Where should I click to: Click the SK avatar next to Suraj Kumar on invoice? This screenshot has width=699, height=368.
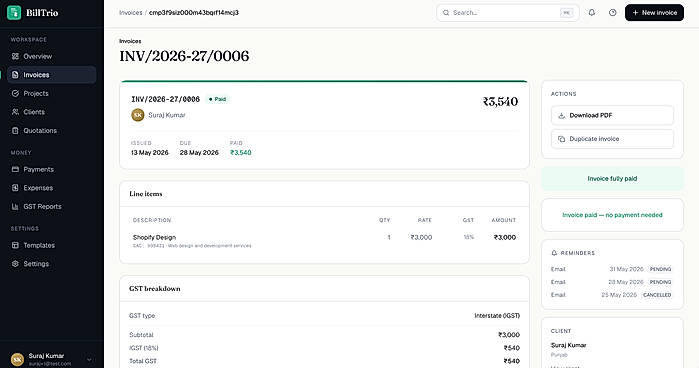pos(138,115)
